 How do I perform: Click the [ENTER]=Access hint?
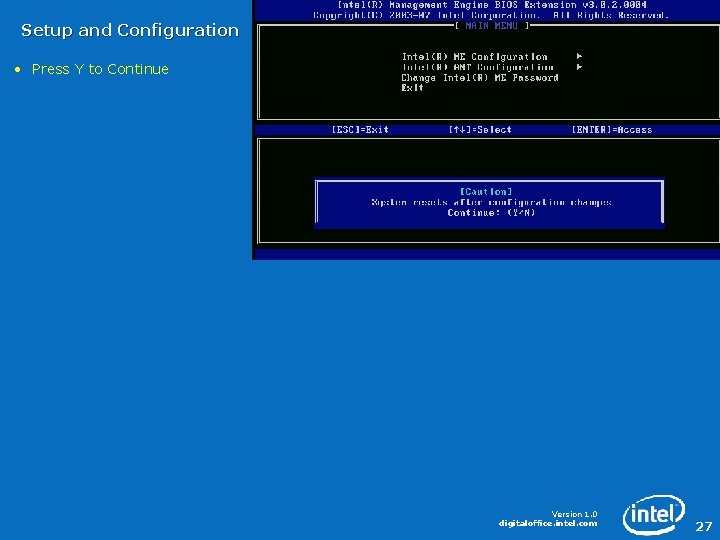612,129
